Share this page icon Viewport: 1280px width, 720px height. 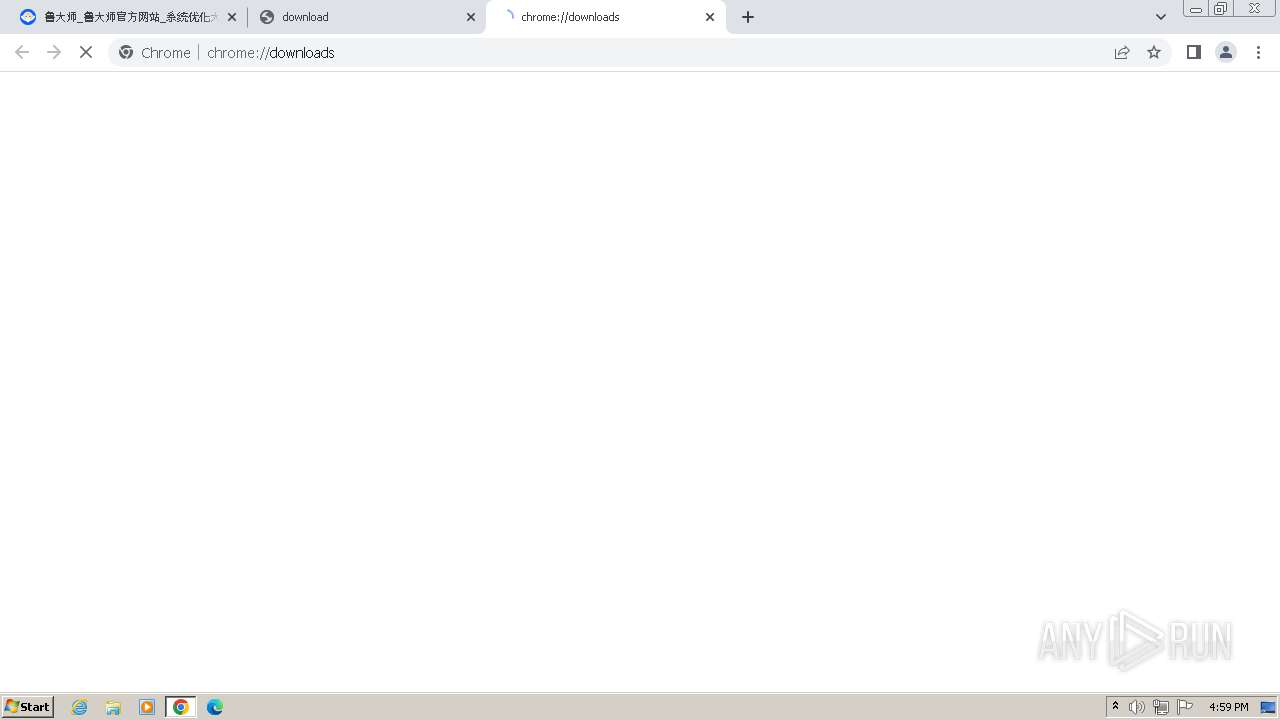point(1122,52)
